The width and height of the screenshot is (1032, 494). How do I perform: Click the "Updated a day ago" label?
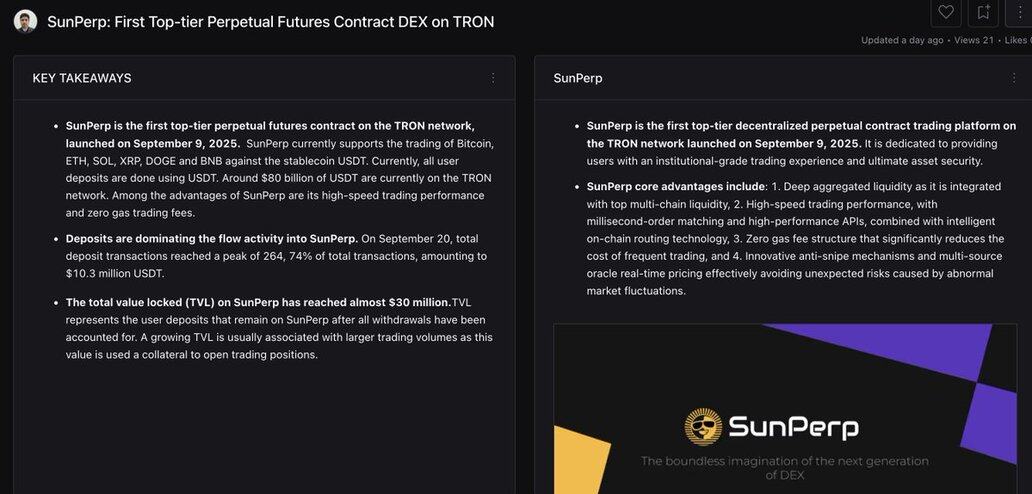tap(902, 40)
